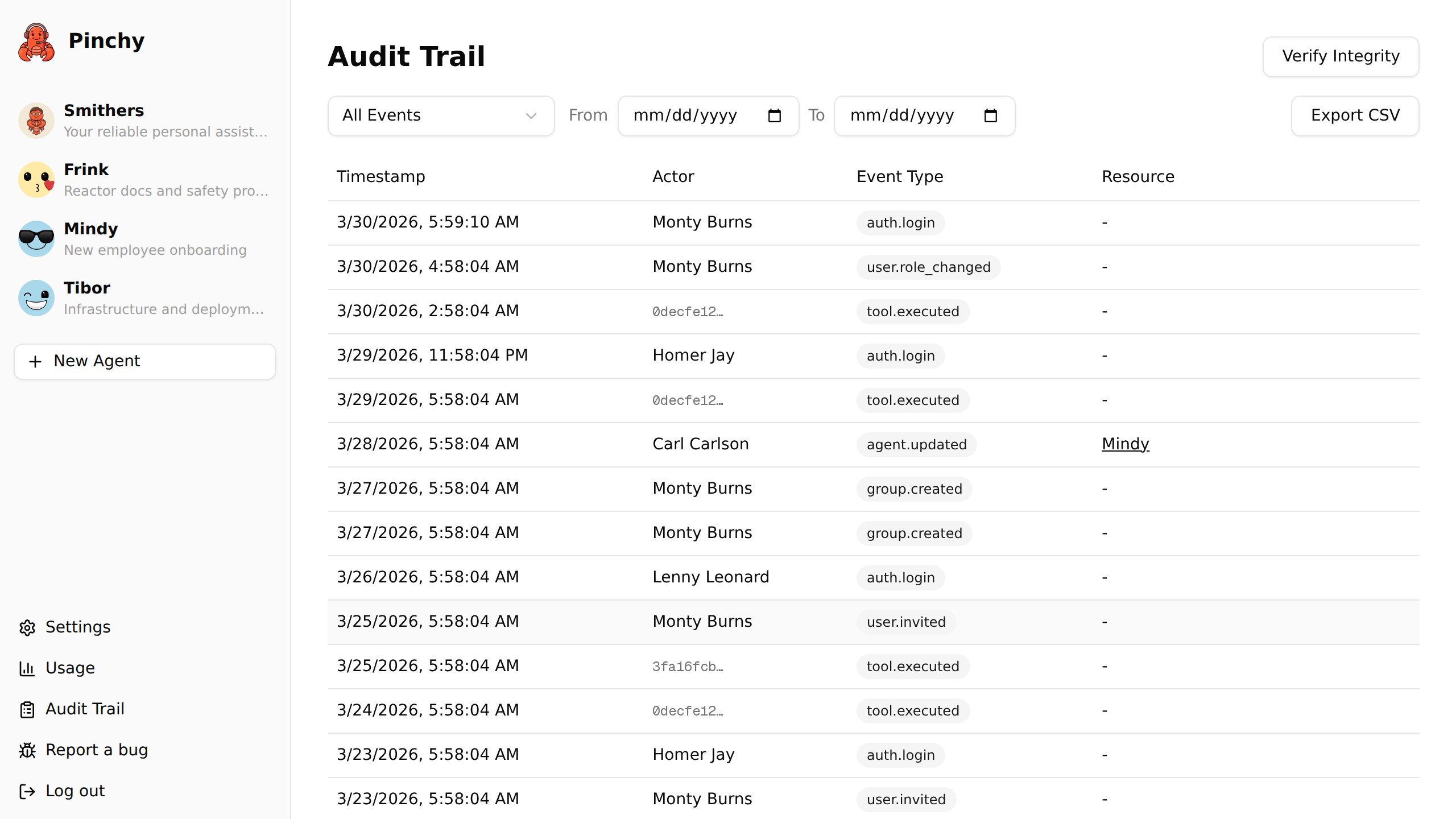Viewport: 1456px width, 819px height.
Task: Open Audit Trail from the sidebar
Action: coord(85,709)
